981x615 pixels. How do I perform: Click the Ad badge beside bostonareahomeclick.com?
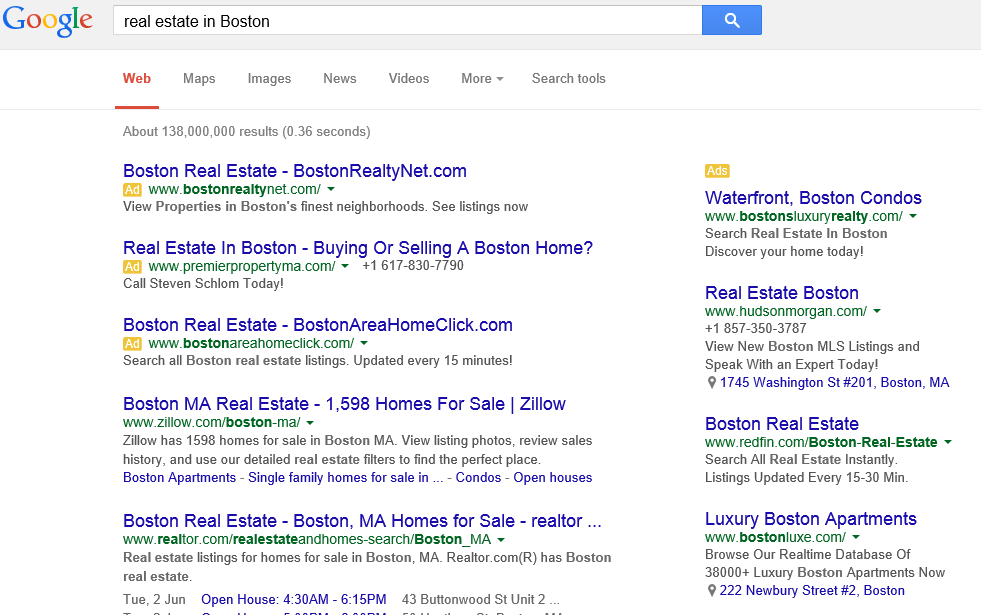[132, 343]
